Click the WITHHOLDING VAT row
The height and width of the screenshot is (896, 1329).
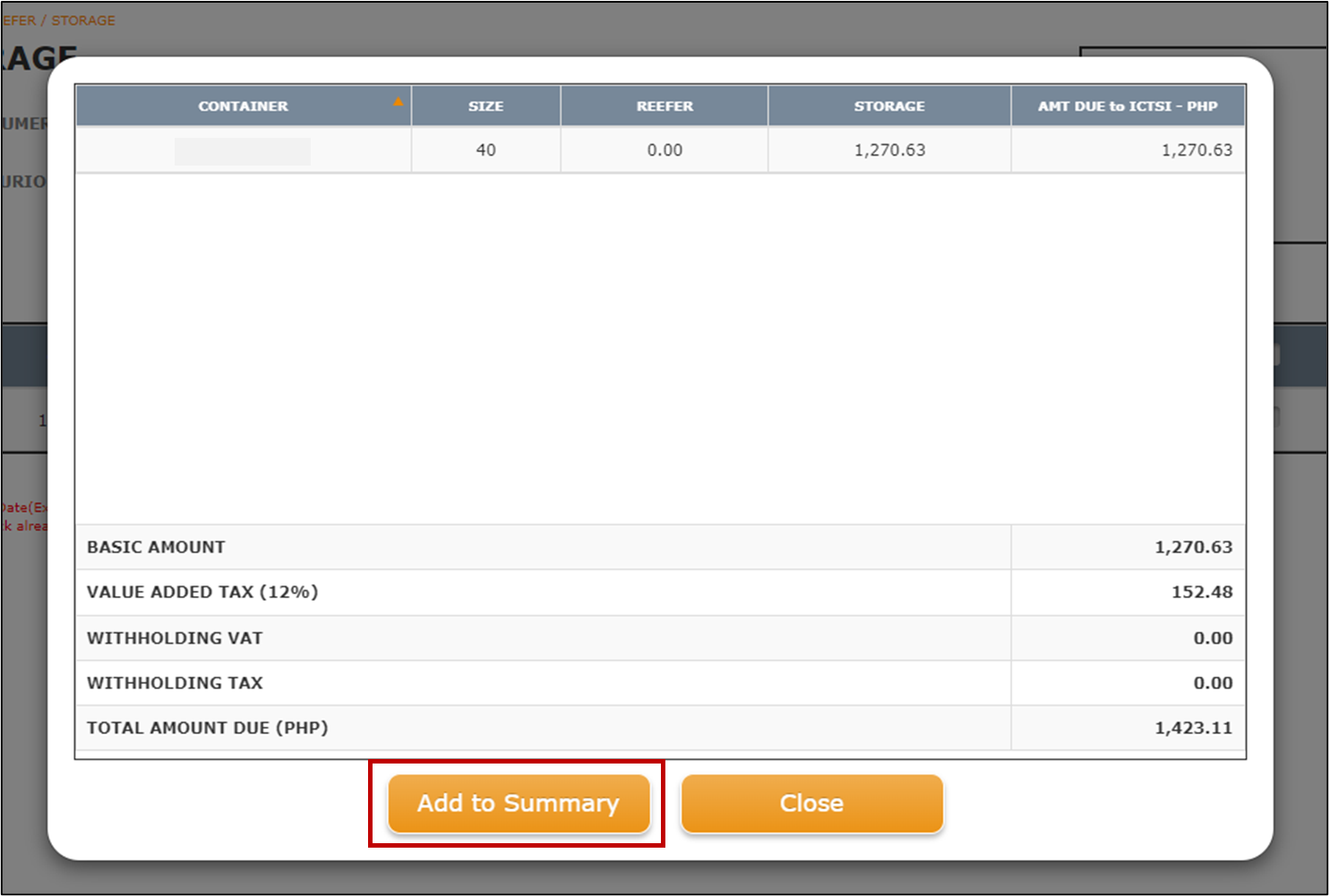(x=174, y=637)
